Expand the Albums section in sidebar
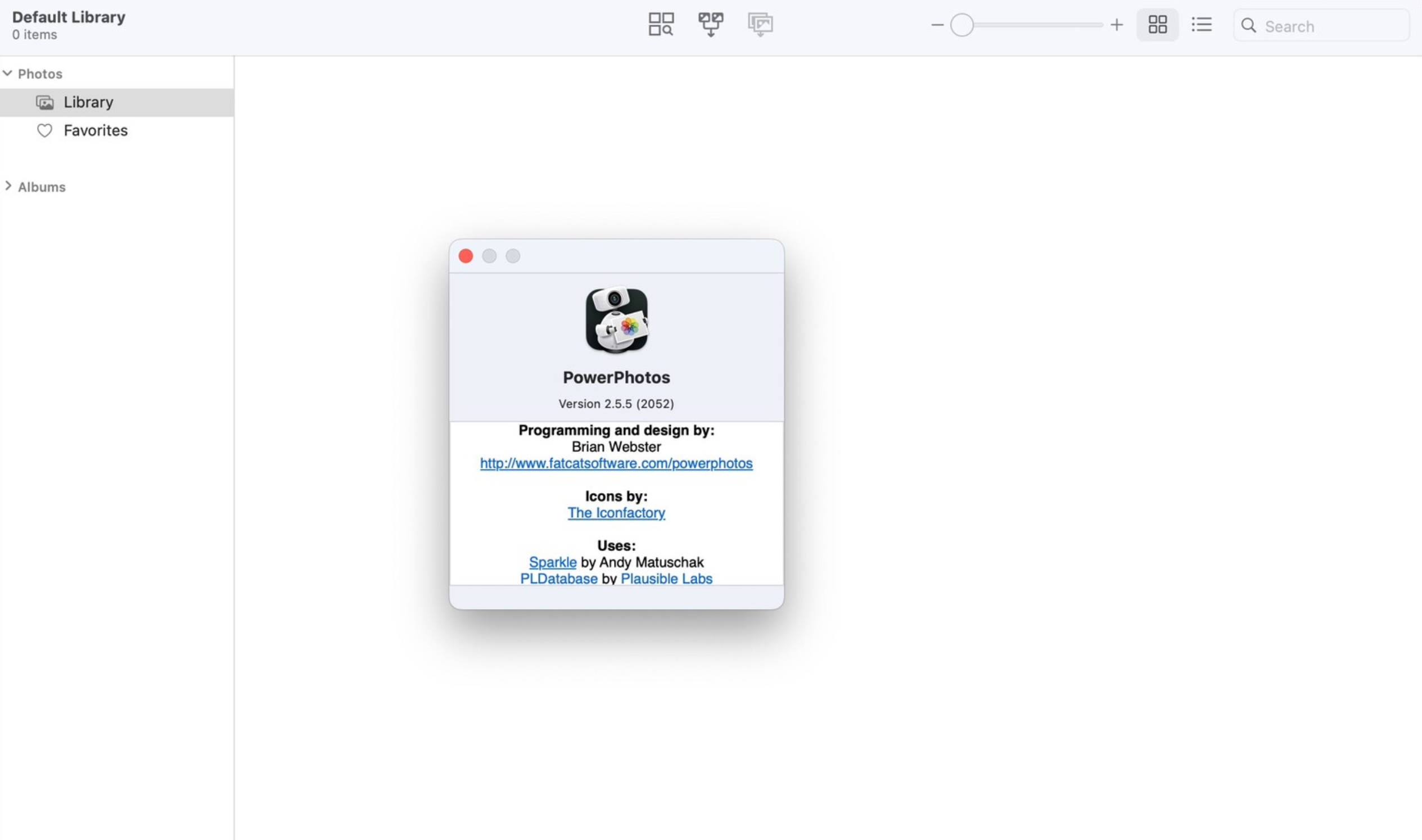 pos(8,186)
